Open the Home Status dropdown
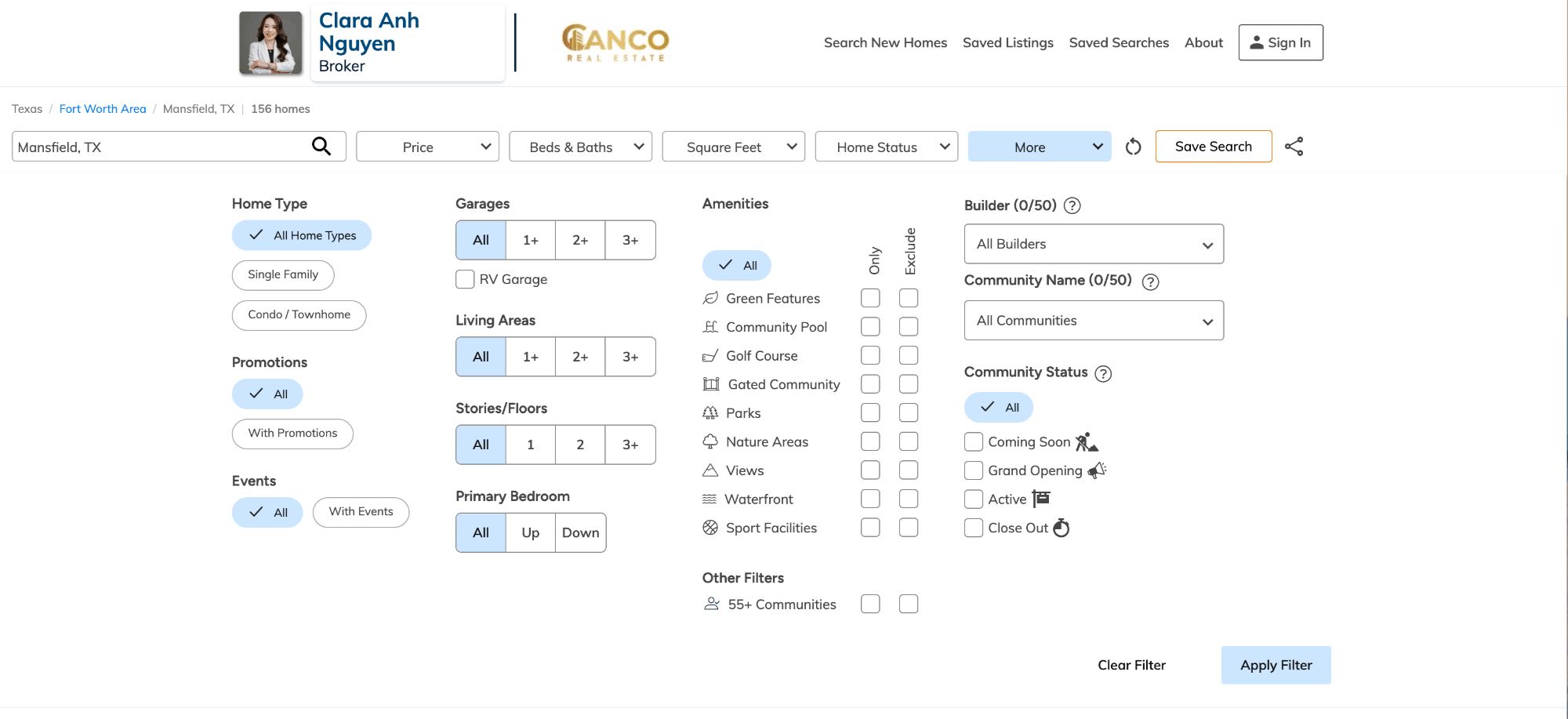This screenshot has height=719, width=1568. (887, 147)
